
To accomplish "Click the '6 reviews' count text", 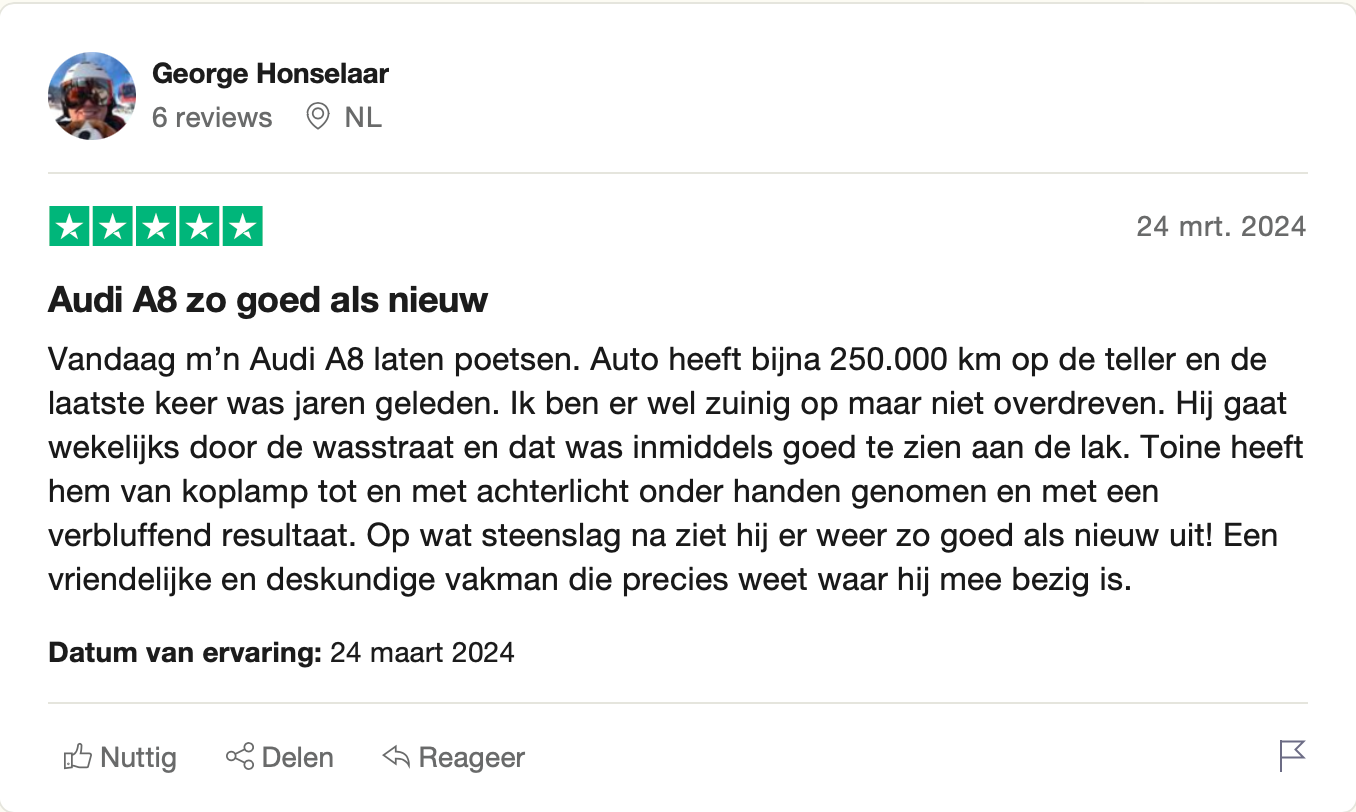I will tap(212, 117).
